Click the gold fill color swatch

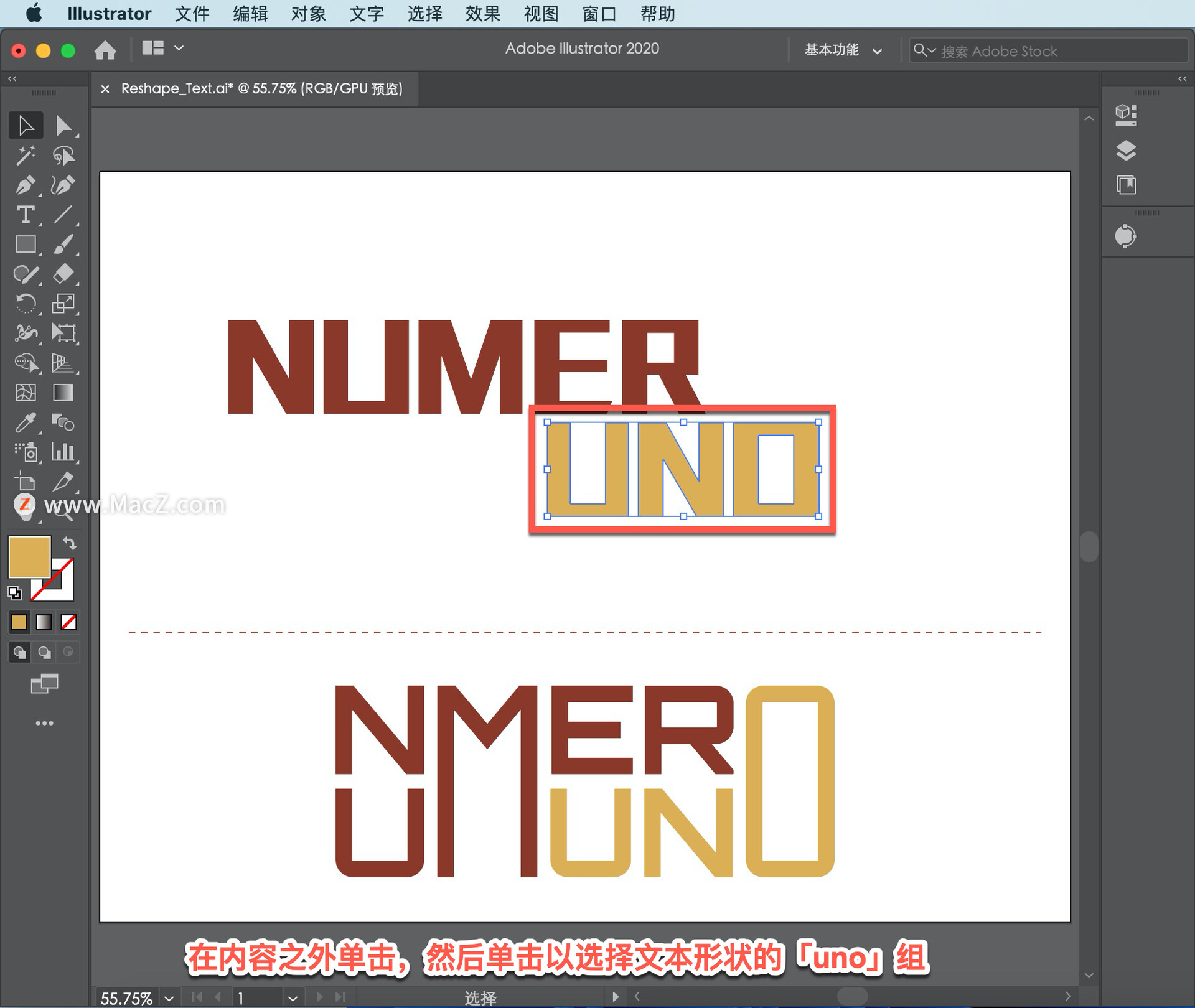pos(27,557)
